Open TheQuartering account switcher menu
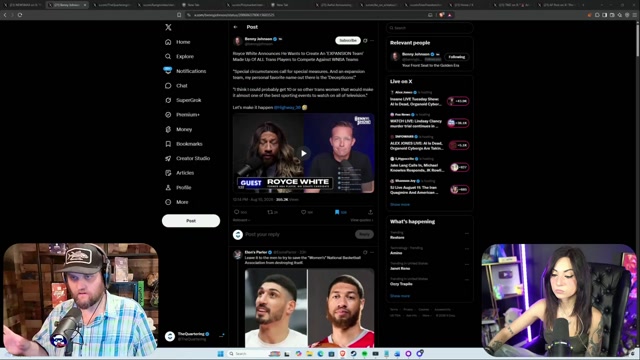 click(x=194, y=336)
